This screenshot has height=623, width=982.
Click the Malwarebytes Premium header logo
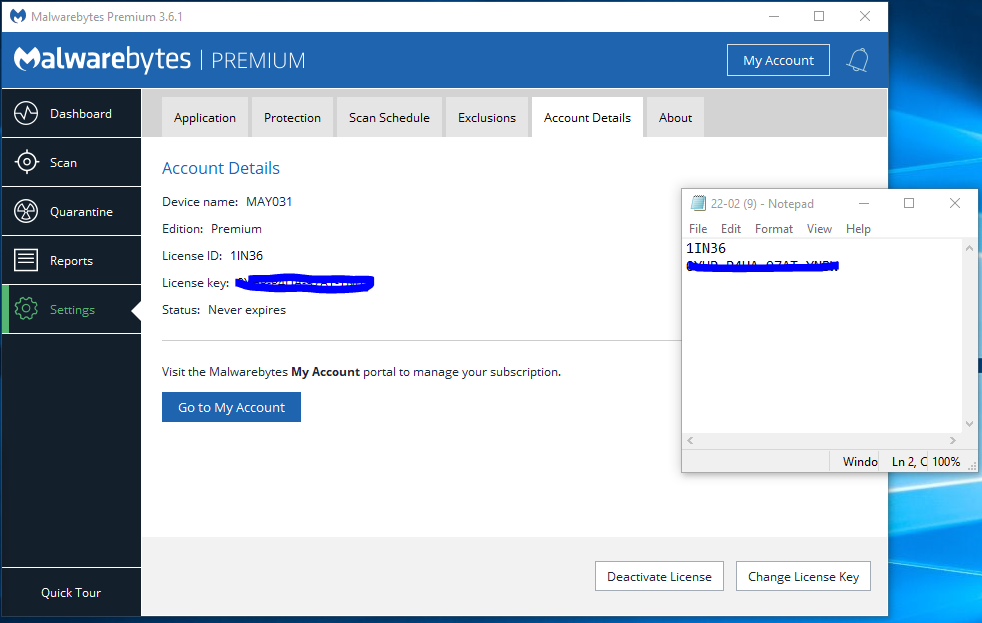(x=160, y=60)
